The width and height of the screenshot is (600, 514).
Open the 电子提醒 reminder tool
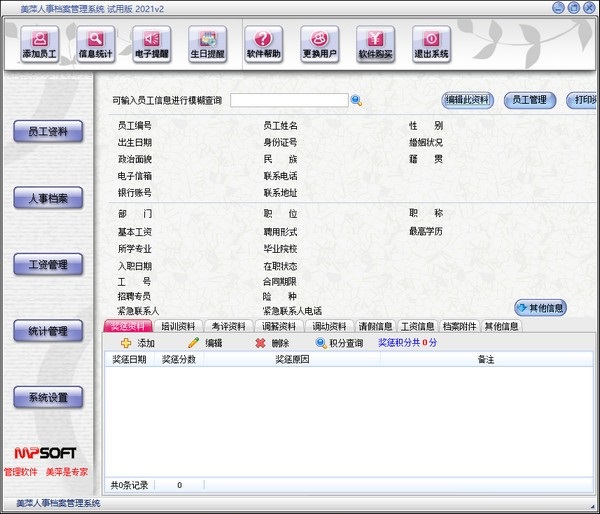pos(152,44)
